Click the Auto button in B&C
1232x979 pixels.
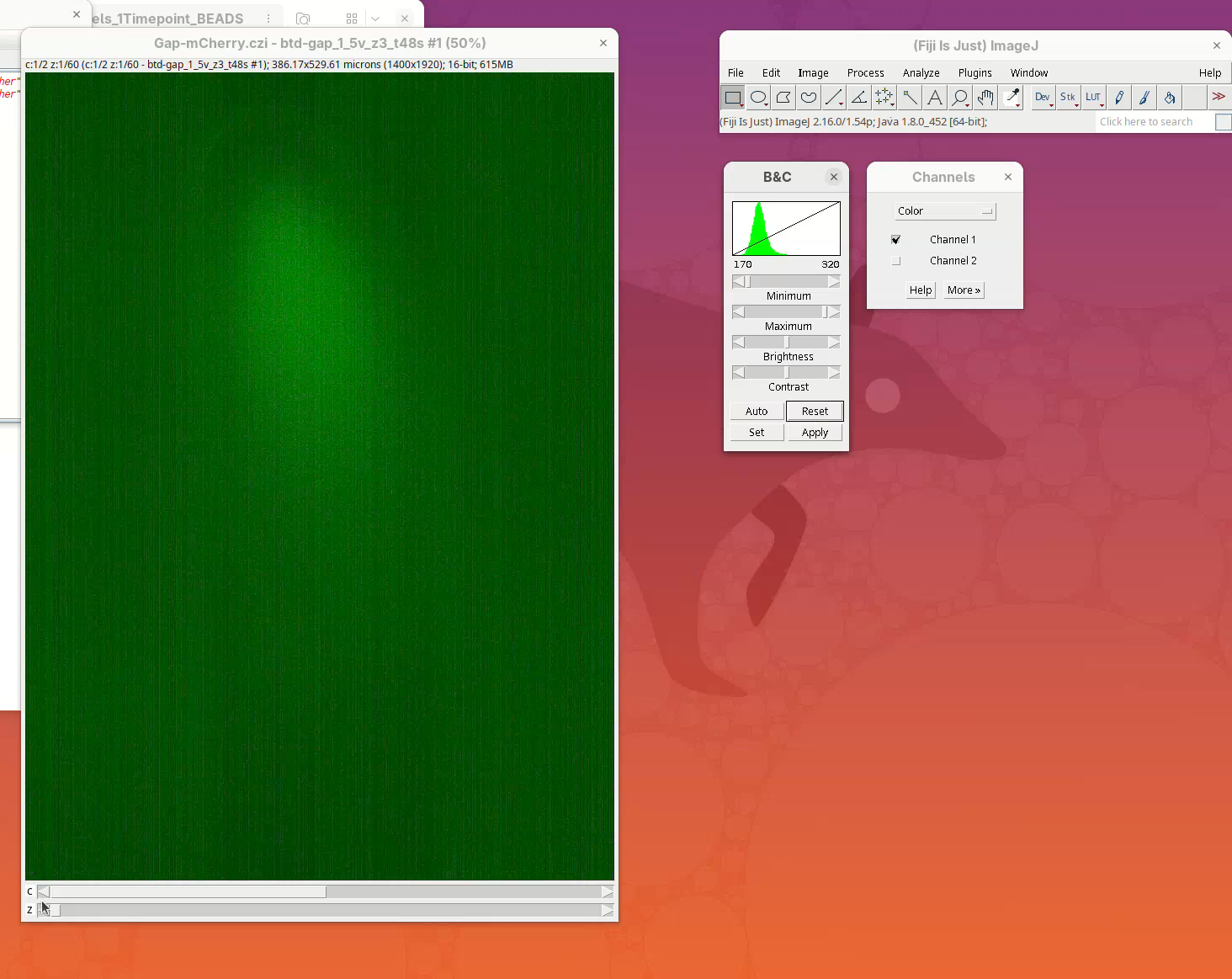tap(757, 412)
